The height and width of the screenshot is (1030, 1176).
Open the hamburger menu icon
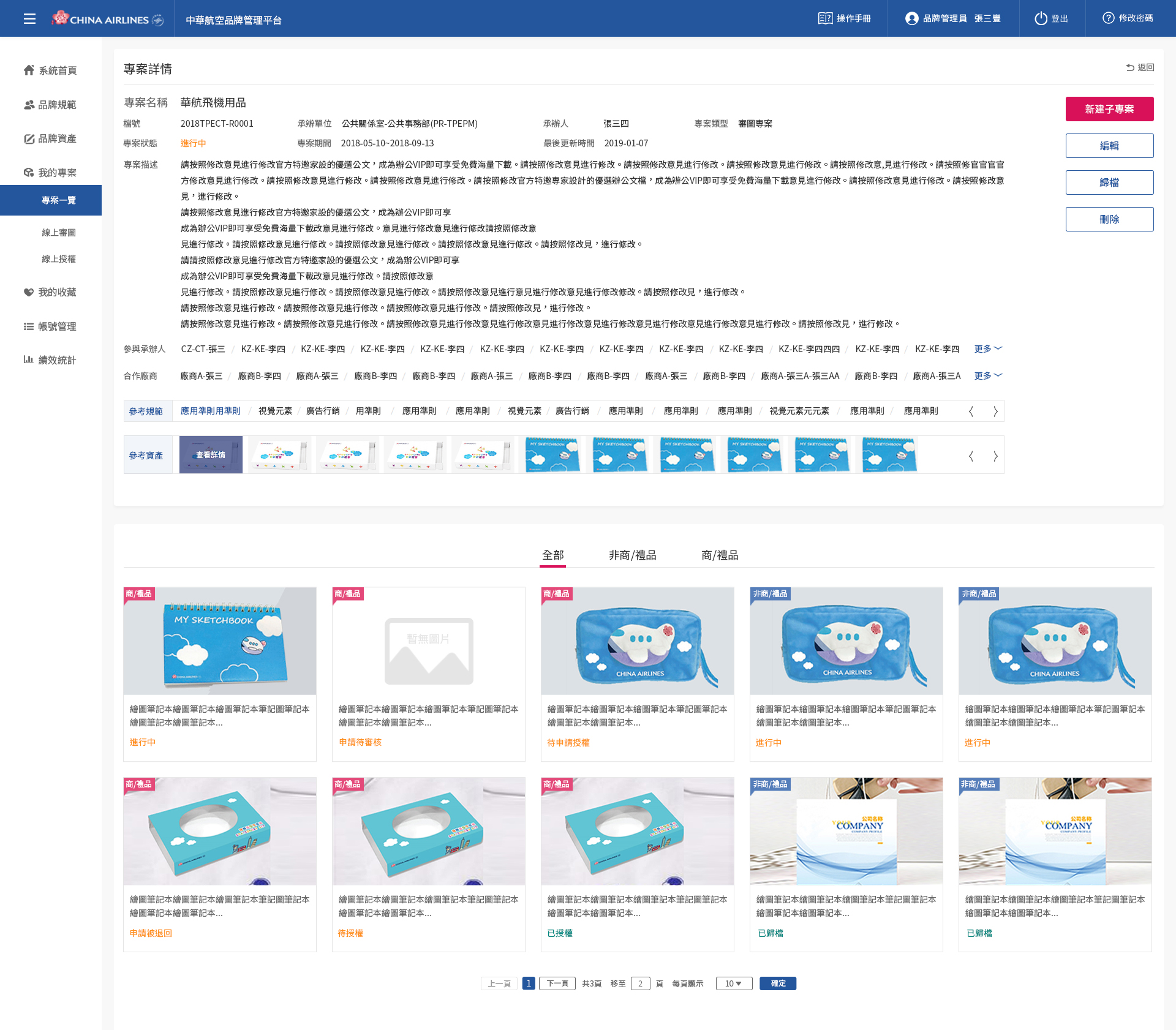click(x=29, y=18)
